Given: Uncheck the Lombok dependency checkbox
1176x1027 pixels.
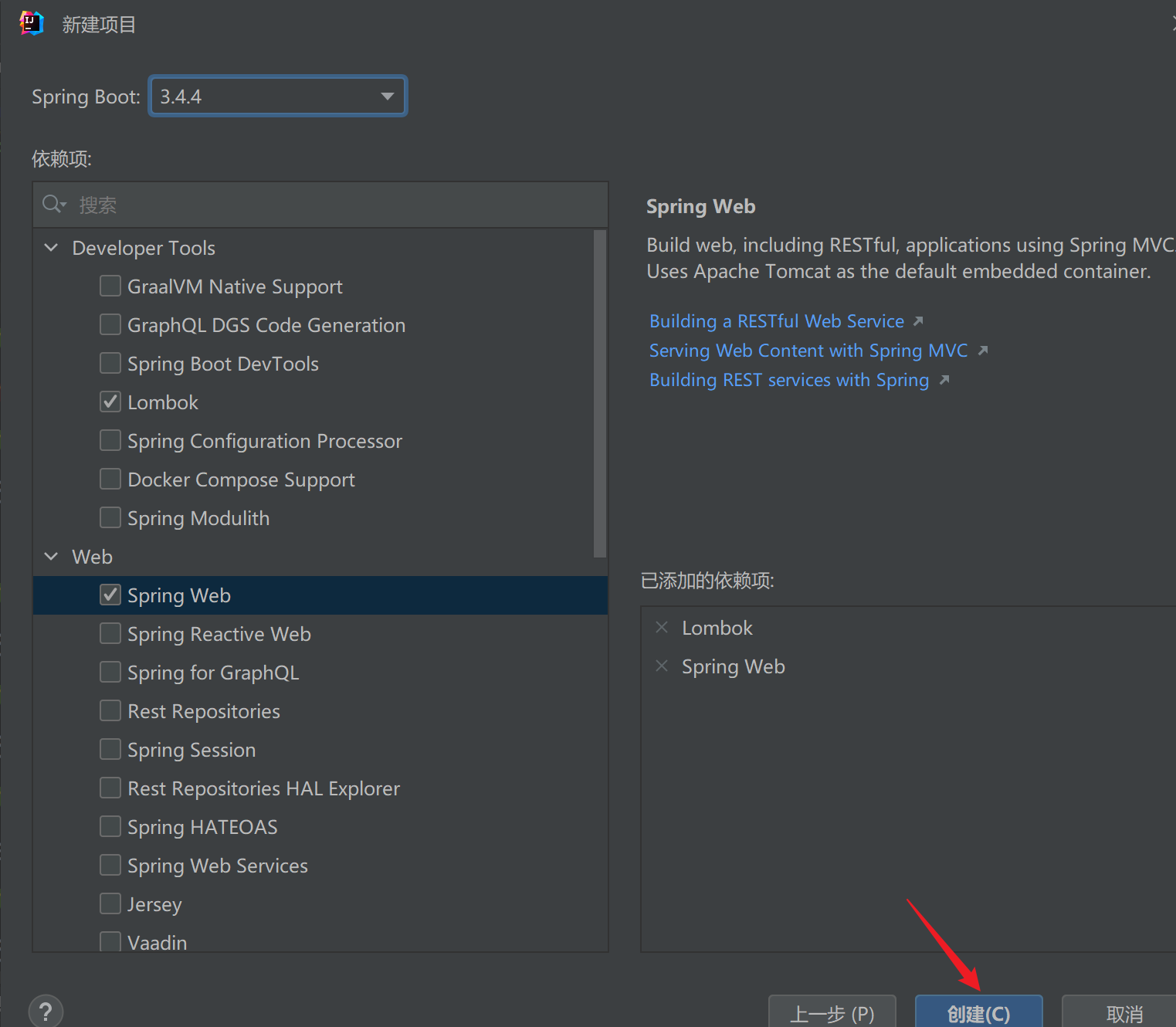Looking at the screenshot, I should tap(110, 402).
